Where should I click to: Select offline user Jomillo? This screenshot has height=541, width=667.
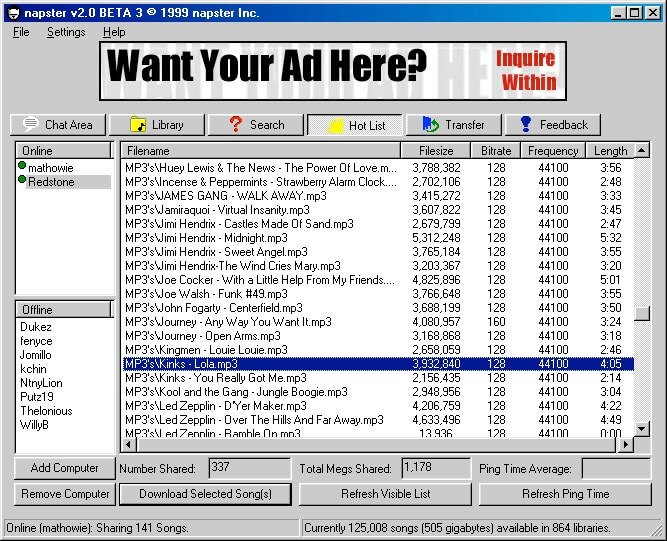(35, 355)
